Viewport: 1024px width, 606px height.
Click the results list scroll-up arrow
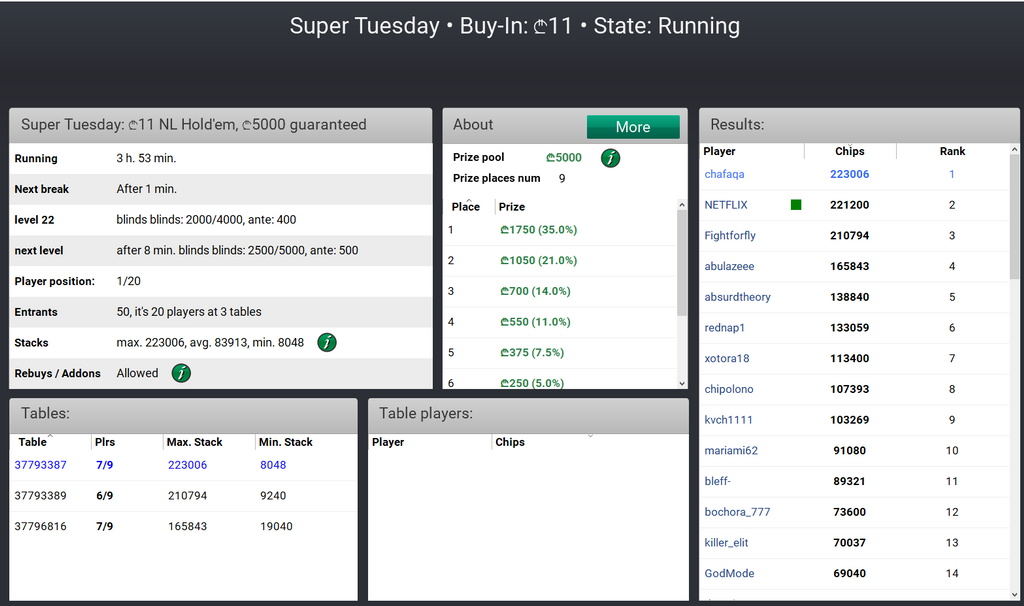pyautogui.click(x=1014, y=150)
